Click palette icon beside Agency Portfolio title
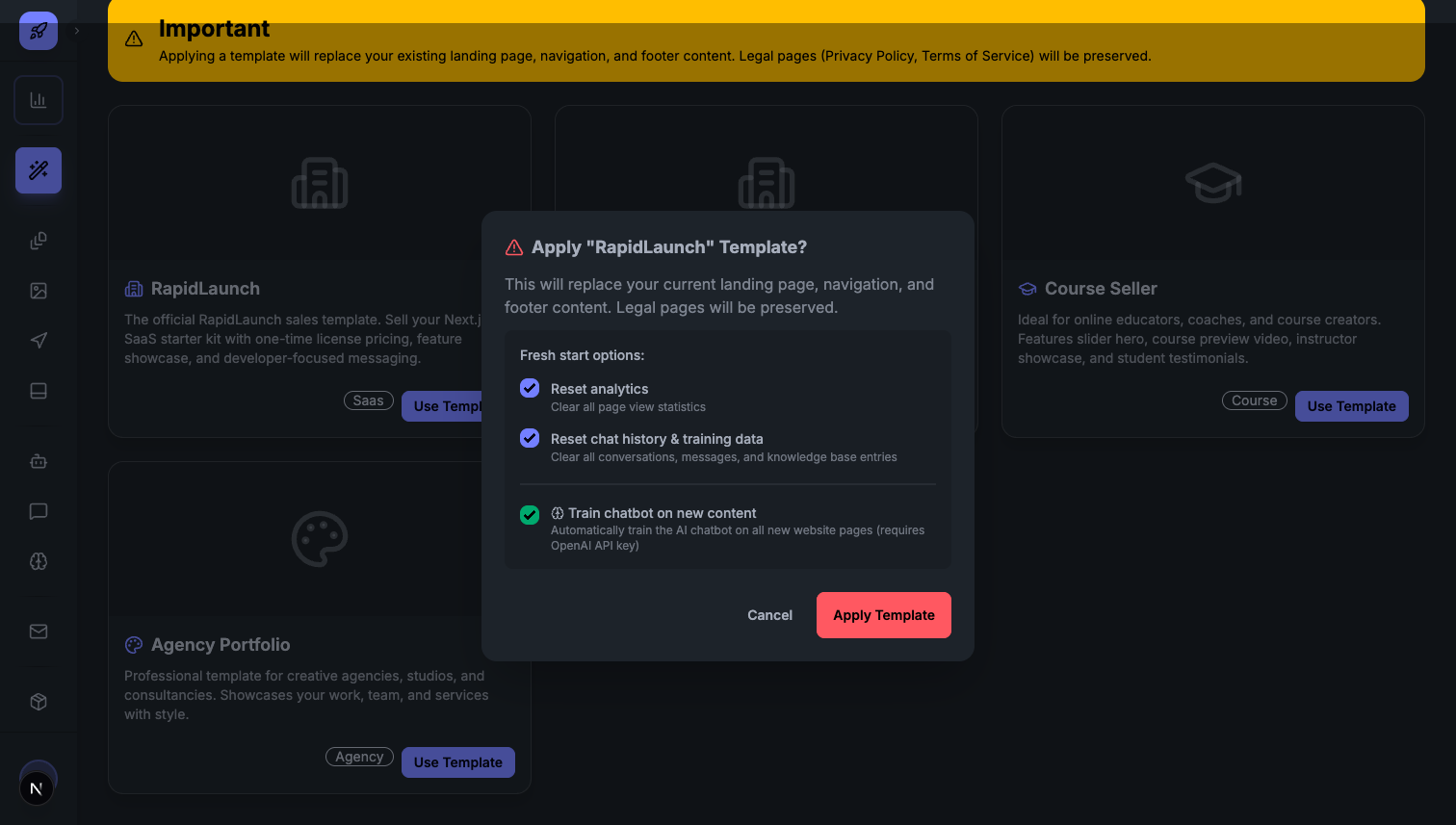This screenshot has width=1456, height=825. [x=134, y=645]
